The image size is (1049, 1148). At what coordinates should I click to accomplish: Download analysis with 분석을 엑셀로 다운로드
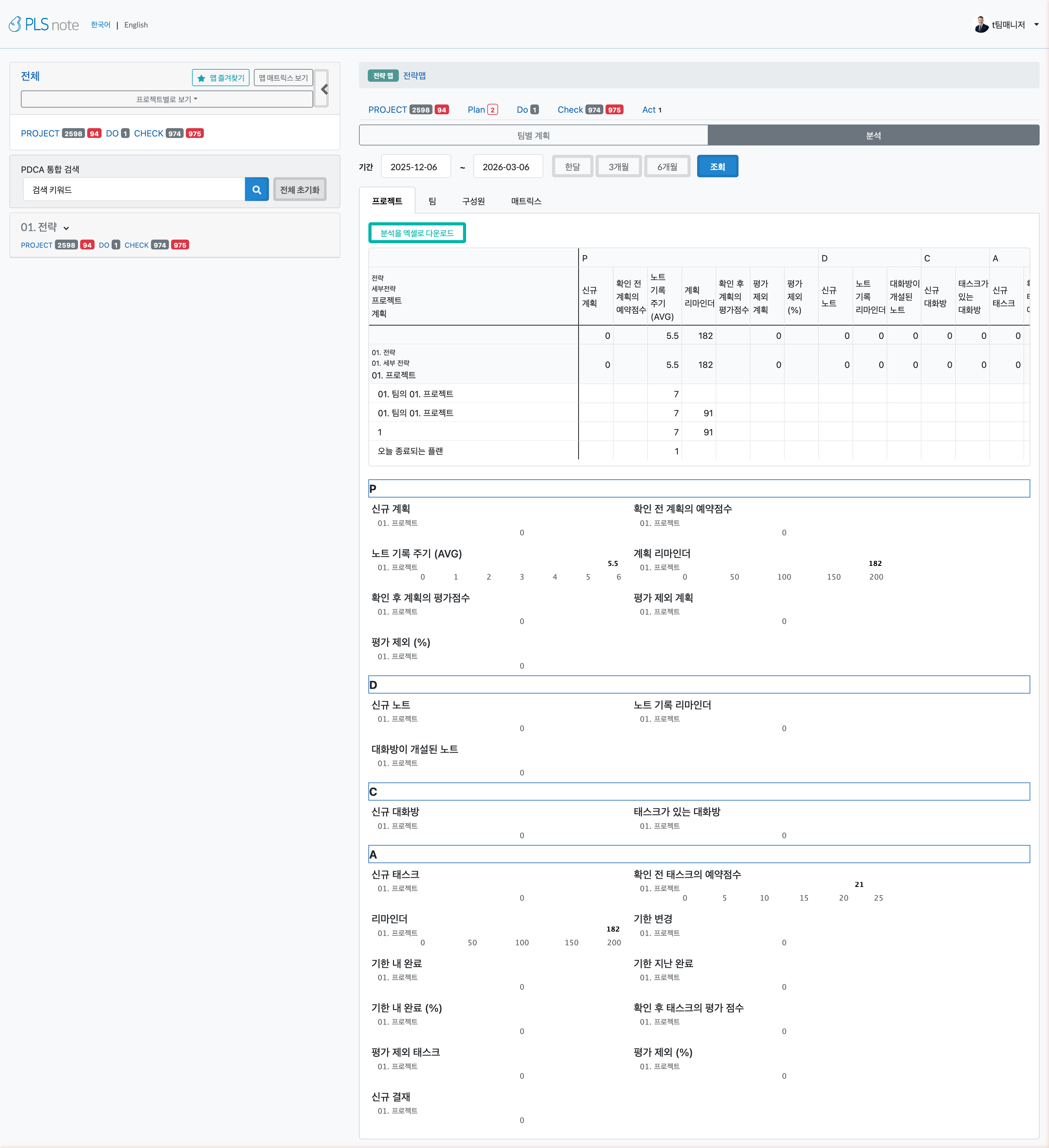click(417, 233)
